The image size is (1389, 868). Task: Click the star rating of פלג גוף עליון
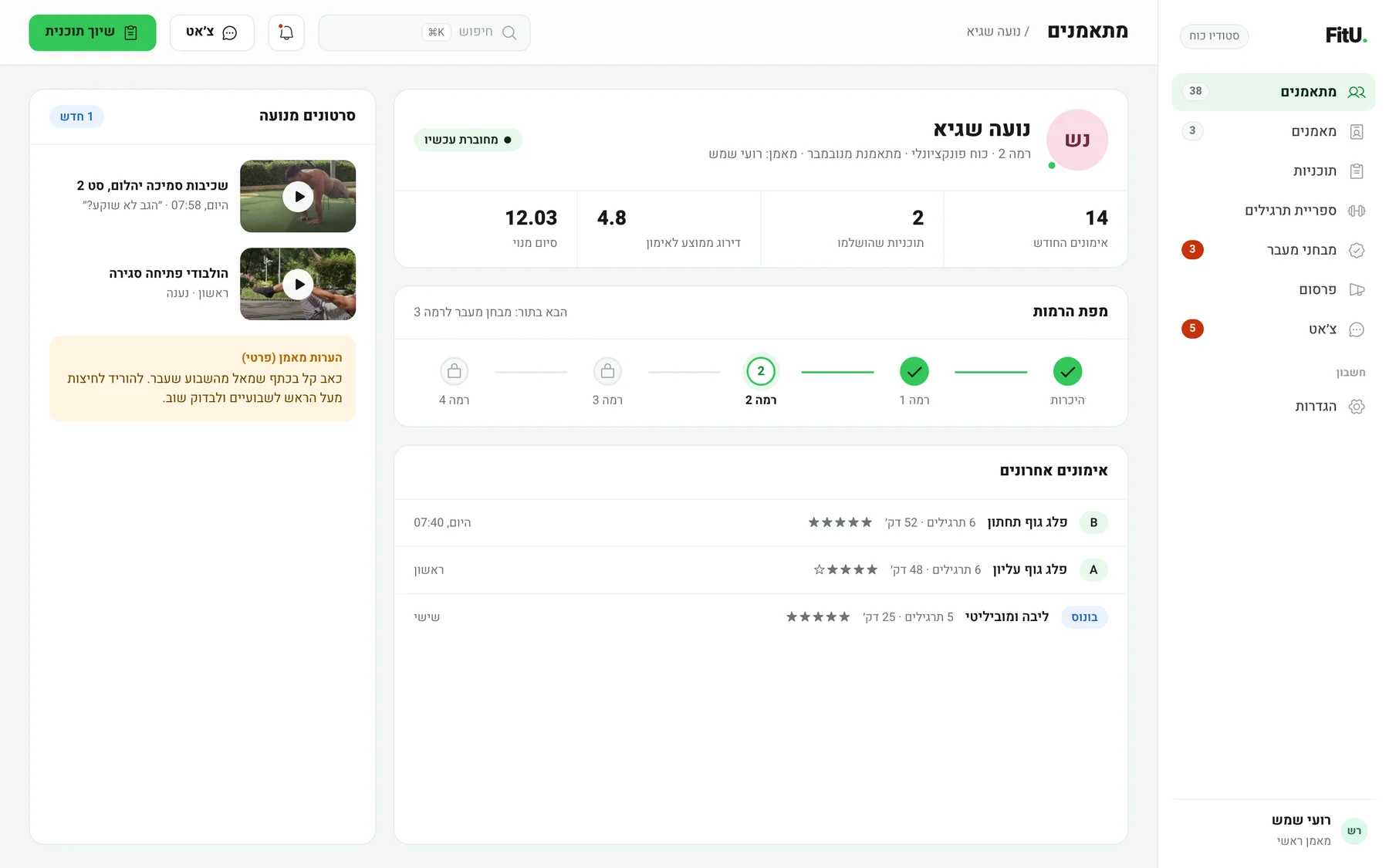[846, 569]
